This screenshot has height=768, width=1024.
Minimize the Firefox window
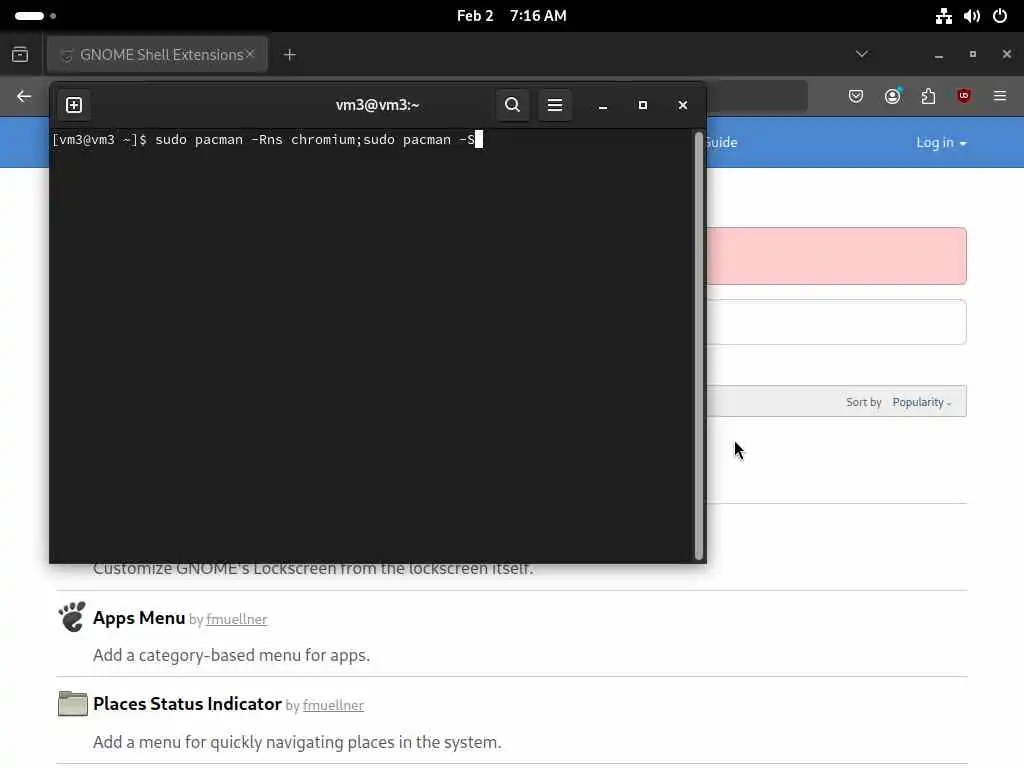pos(938,55)
